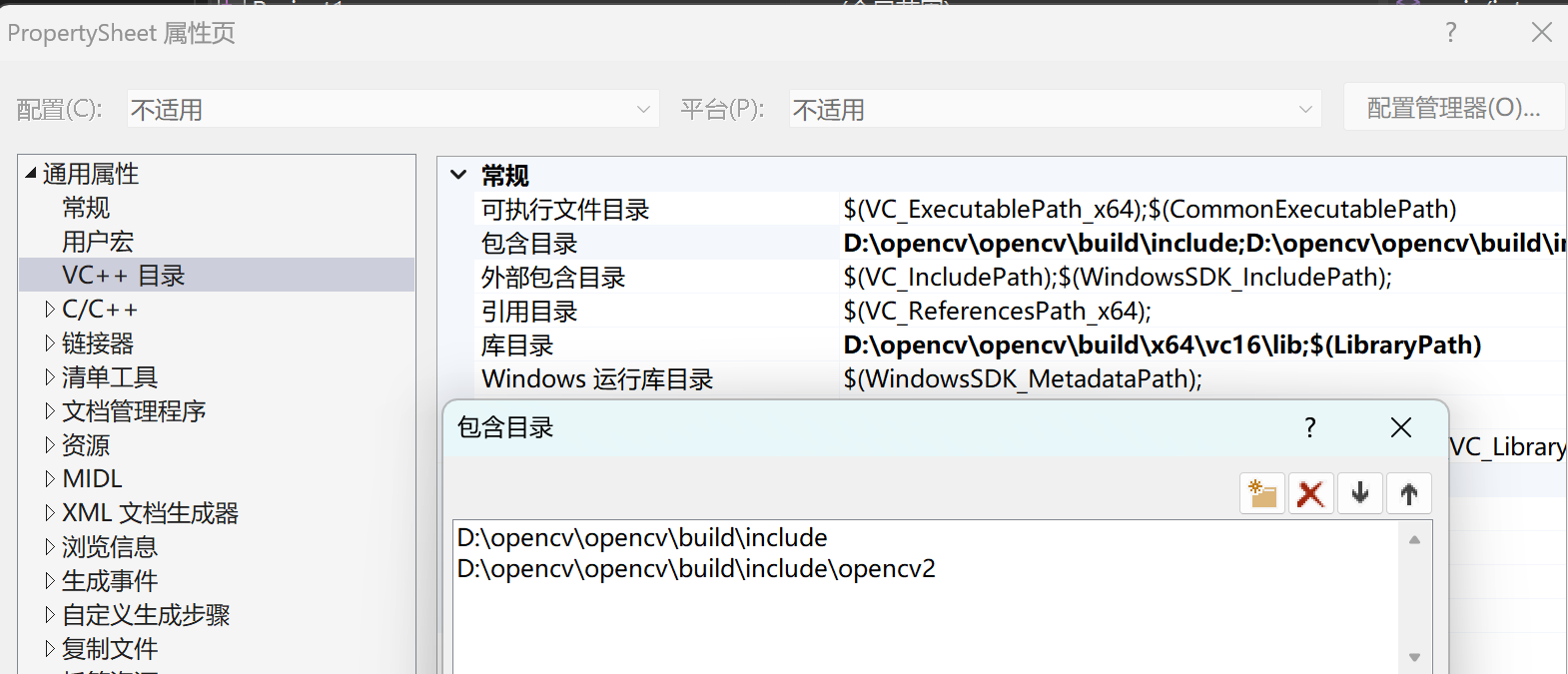The width and height of the screenshot is (1568, 674).
Task: Expand the 链接器 node
Action: click(51, 342)
